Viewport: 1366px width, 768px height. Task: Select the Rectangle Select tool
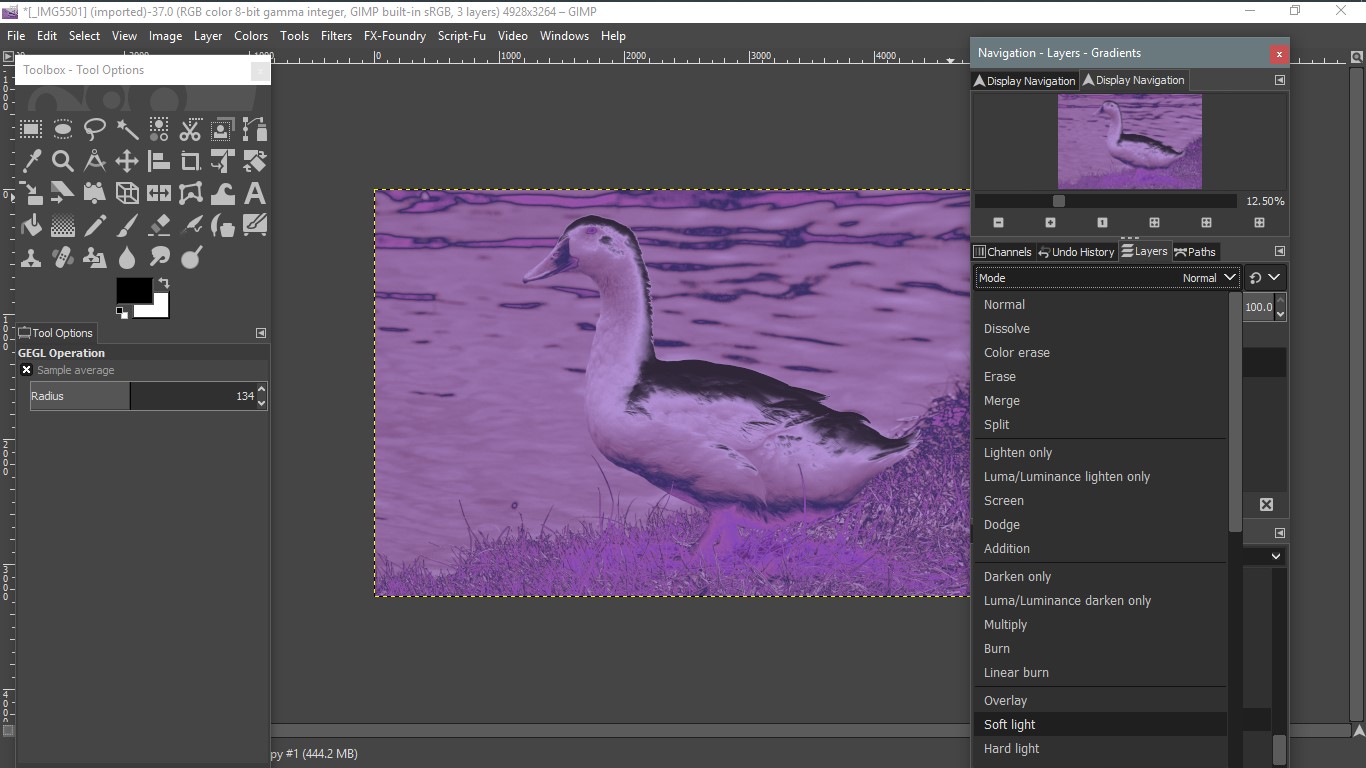(31, 129)
